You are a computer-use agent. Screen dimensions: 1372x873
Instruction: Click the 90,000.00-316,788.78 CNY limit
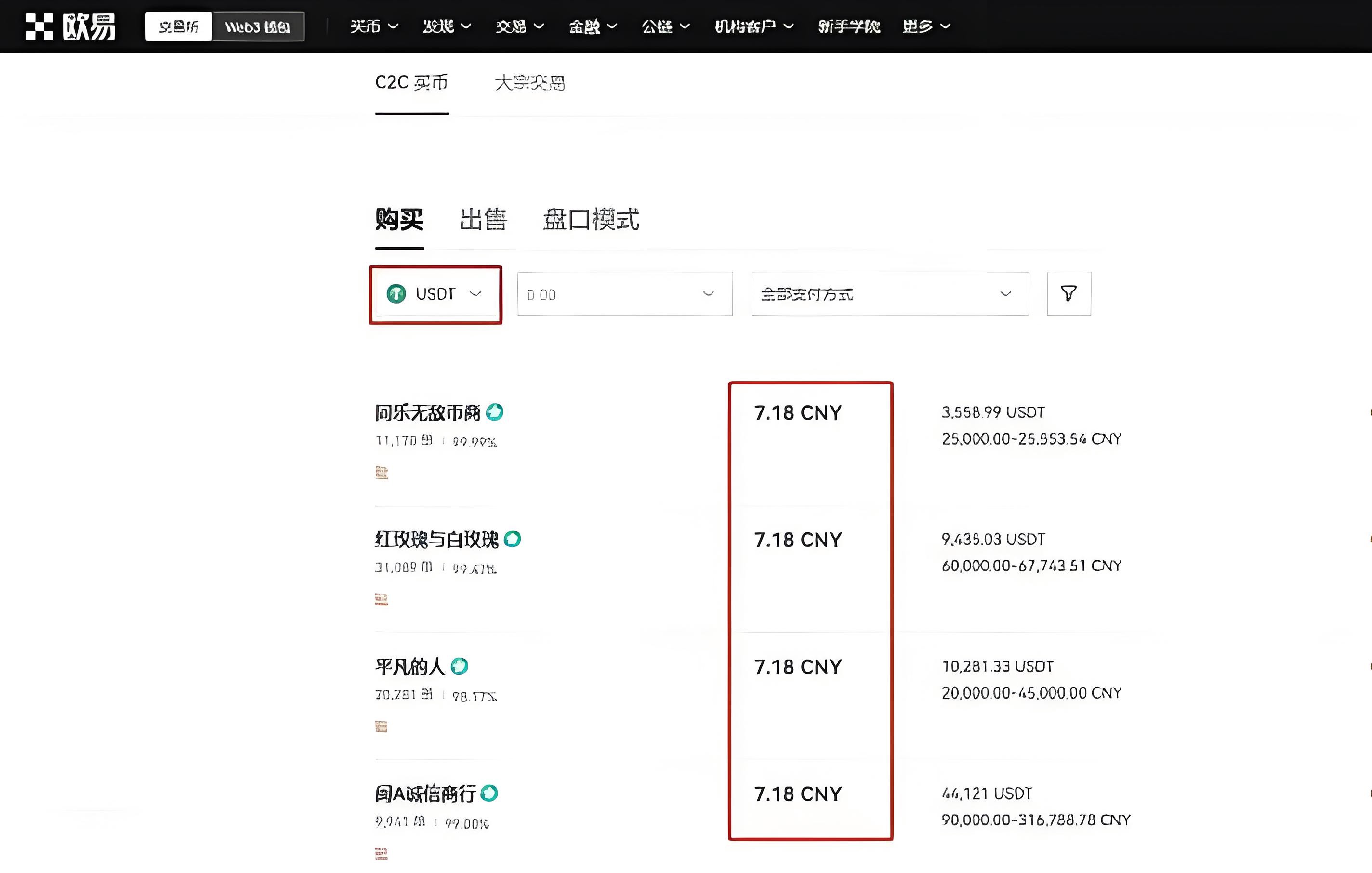click(1036, 820)
